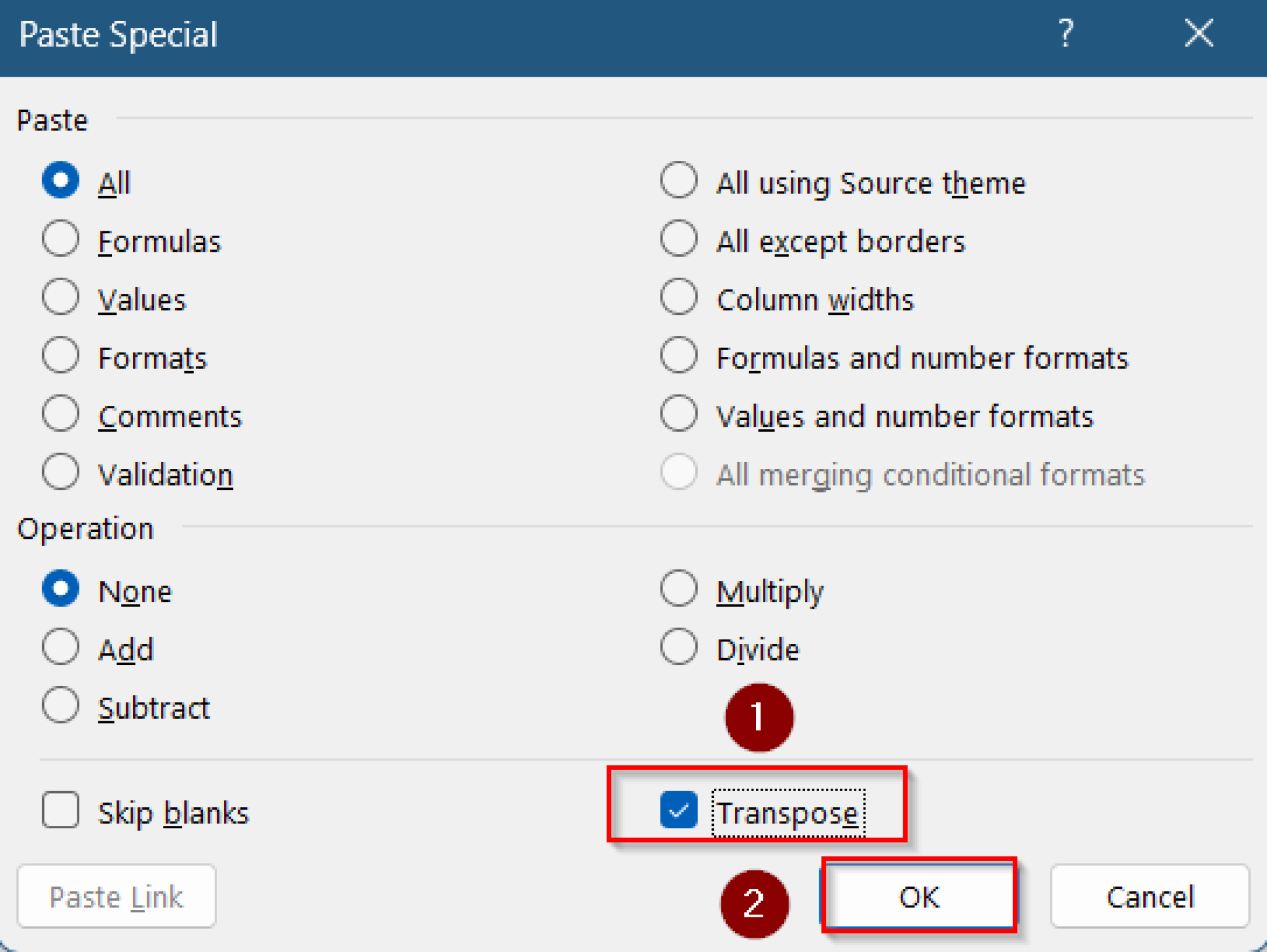The height and width of the screenshot is (952, 1267).
Task: Choose Values and number formats
Action: (678, 414)
